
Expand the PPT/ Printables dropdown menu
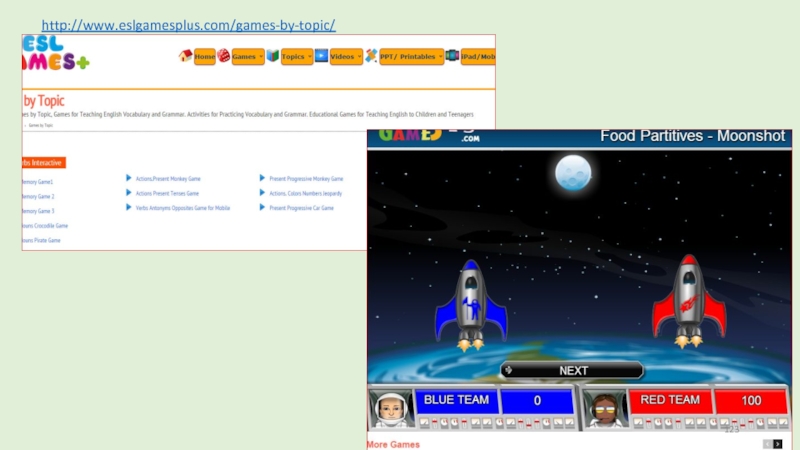point(411,57)
